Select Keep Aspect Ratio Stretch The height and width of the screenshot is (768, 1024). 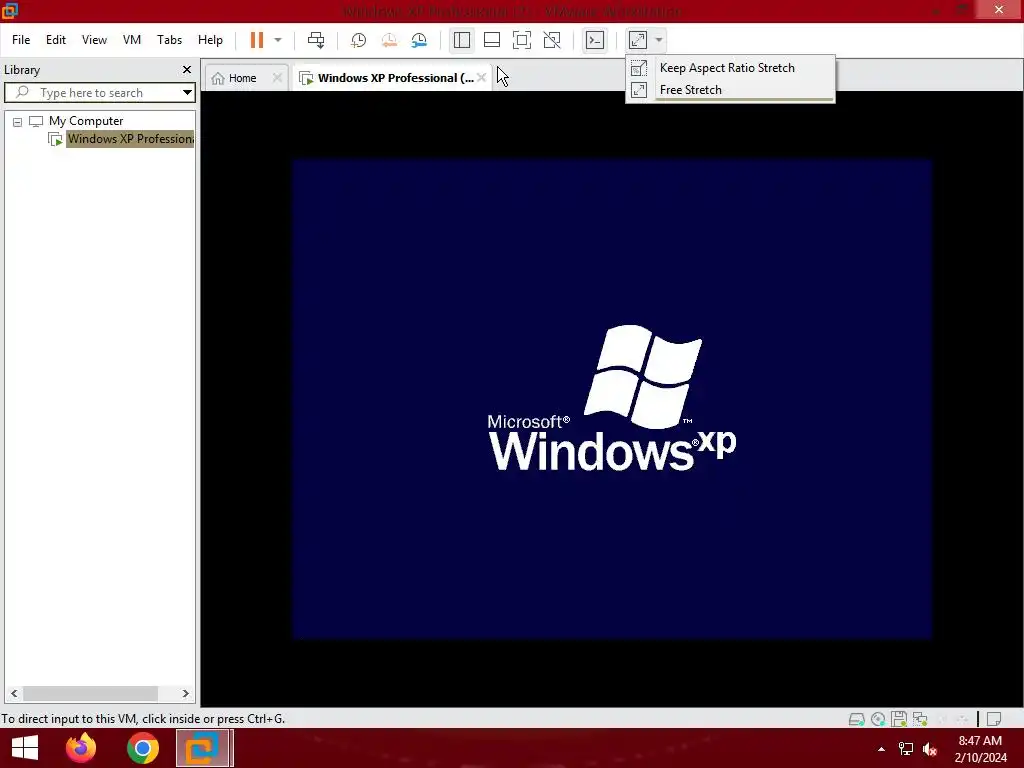tap(729, 68)
